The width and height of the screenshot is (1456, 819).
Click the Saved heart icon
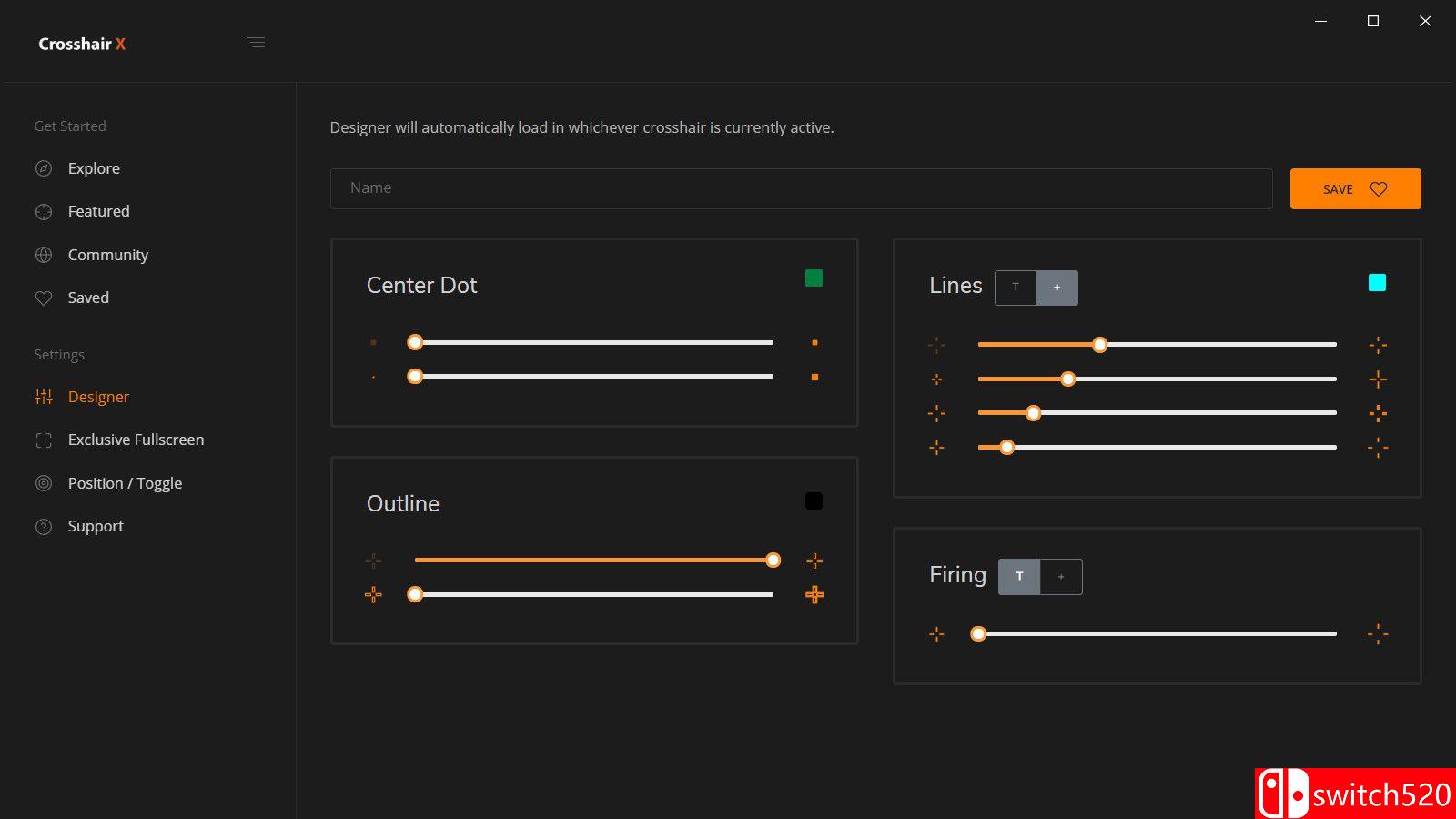(x=44, y=298)
